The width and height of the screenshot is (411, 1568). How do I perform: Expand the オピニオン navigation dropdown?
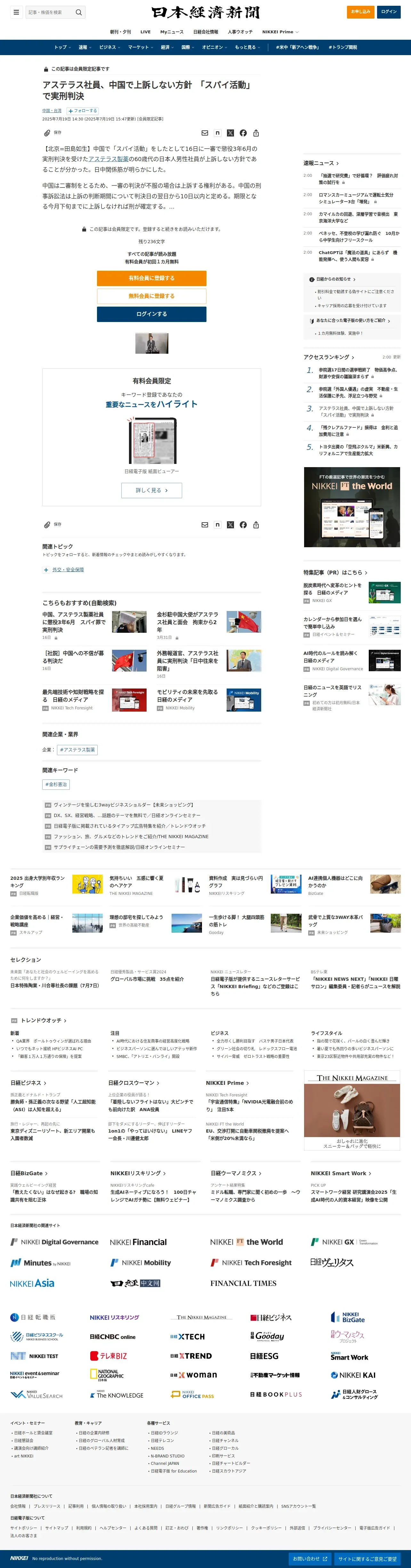click(214, 47)
